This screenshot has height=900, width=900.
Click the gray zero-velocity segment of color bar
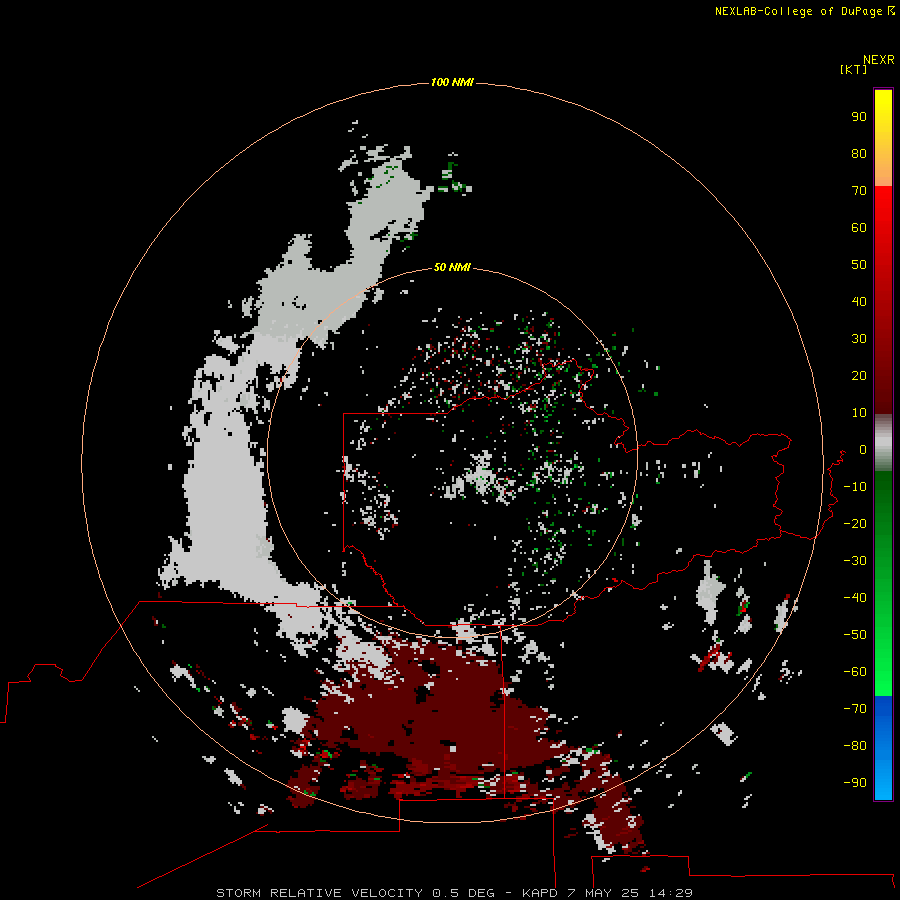point(883,443)
